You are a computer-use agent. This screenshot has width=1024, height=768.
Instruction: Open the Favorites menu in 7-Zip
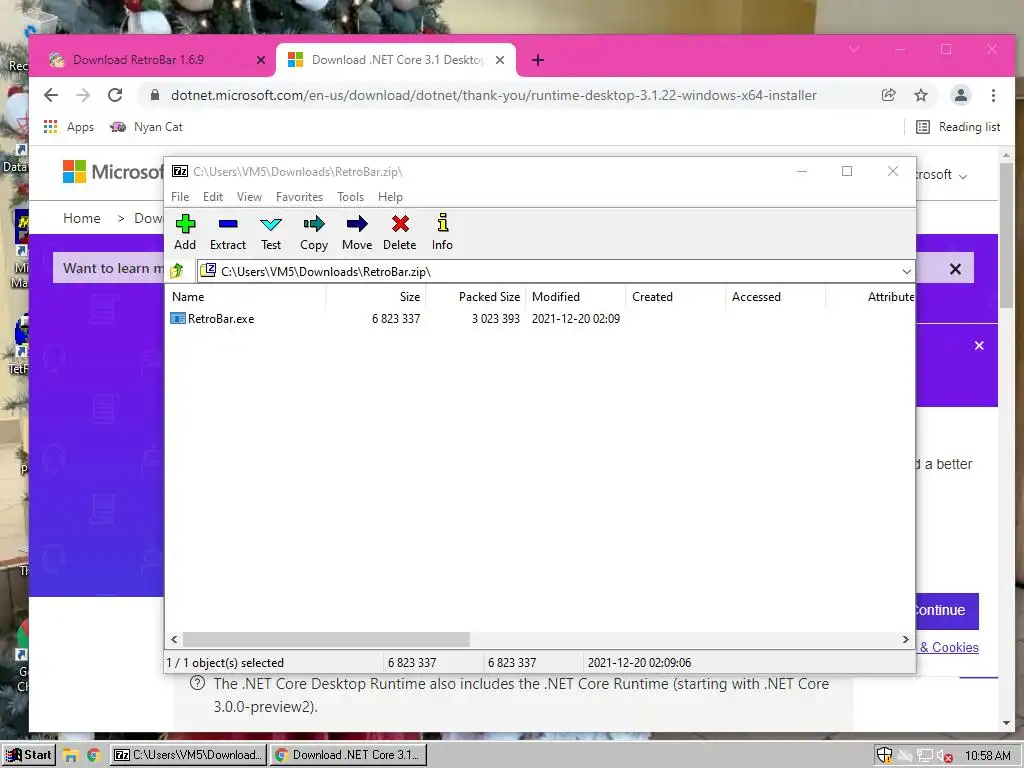pyautogui.click(x=299, y=197)
